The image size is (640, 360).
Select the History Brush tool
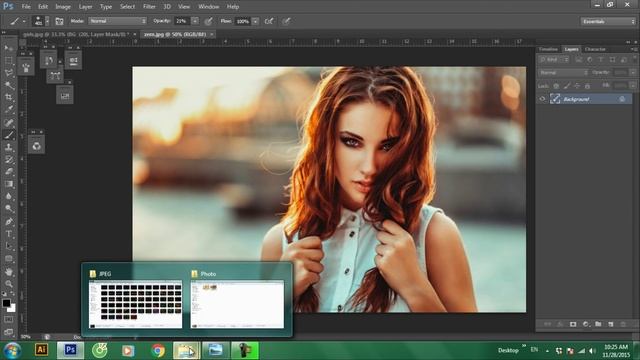click(9, 159)
